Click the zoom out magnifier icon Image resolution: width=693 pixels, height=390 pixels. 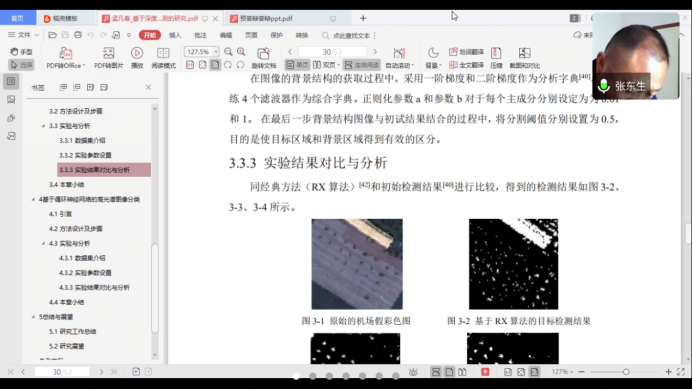click(228, 52)
